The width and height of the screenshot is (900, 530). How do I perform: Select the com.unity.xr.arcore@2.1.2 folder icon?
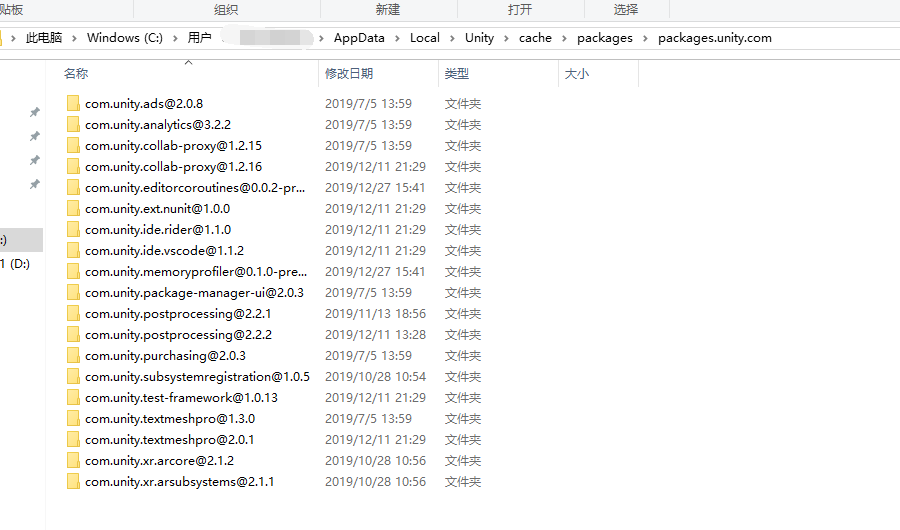point(73,461)
